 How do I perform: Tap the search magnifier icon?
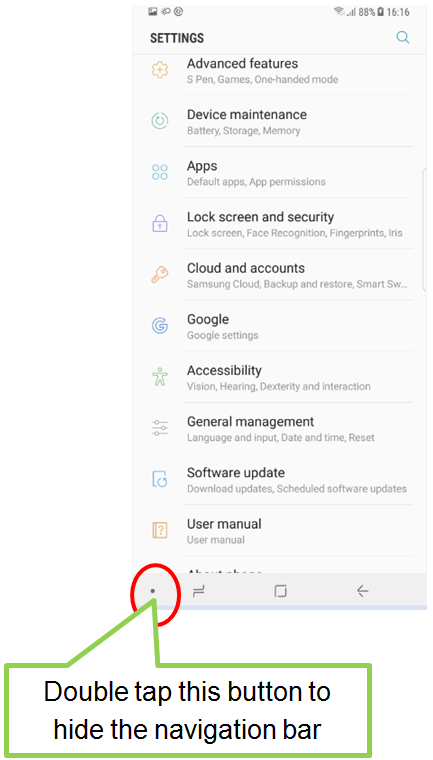tap(403, 38)
